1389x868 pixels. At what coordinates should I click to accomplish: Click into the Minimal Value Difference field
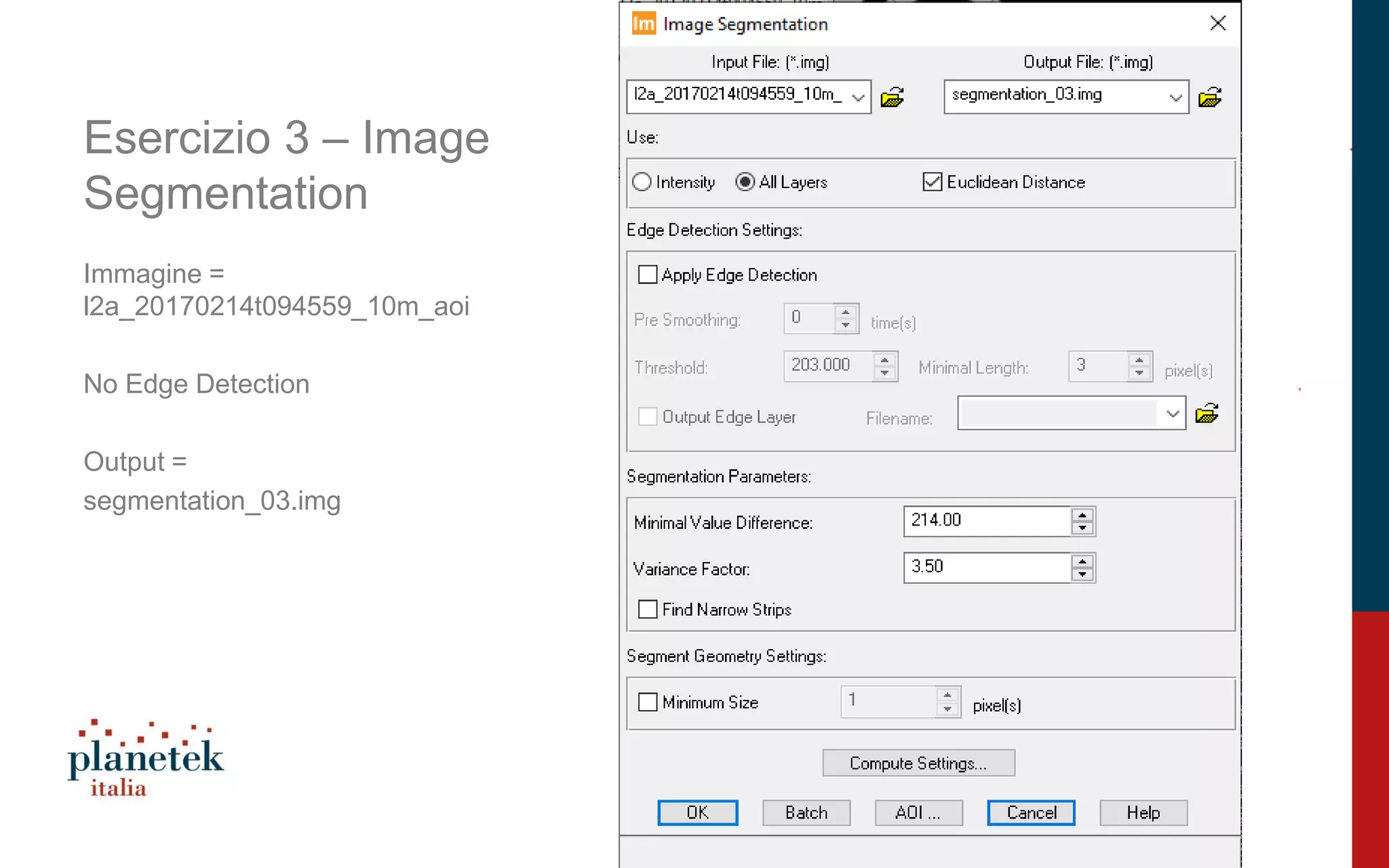point(986,521)
